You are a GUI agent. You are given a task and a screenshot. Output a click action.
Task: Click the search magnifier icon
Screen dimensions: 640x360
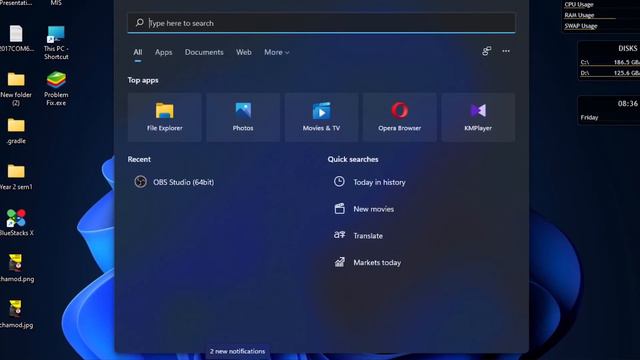[140, 22]
